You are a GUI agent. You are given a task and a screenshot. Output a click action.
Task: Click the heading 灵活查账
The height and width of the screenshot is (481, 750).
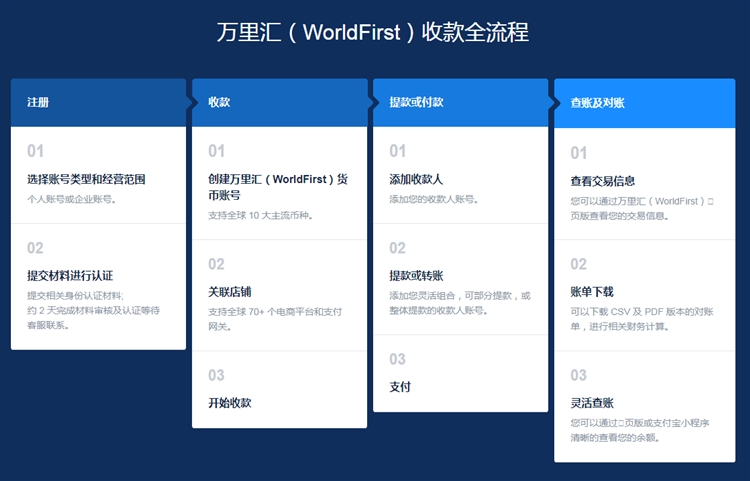point(592,403)
